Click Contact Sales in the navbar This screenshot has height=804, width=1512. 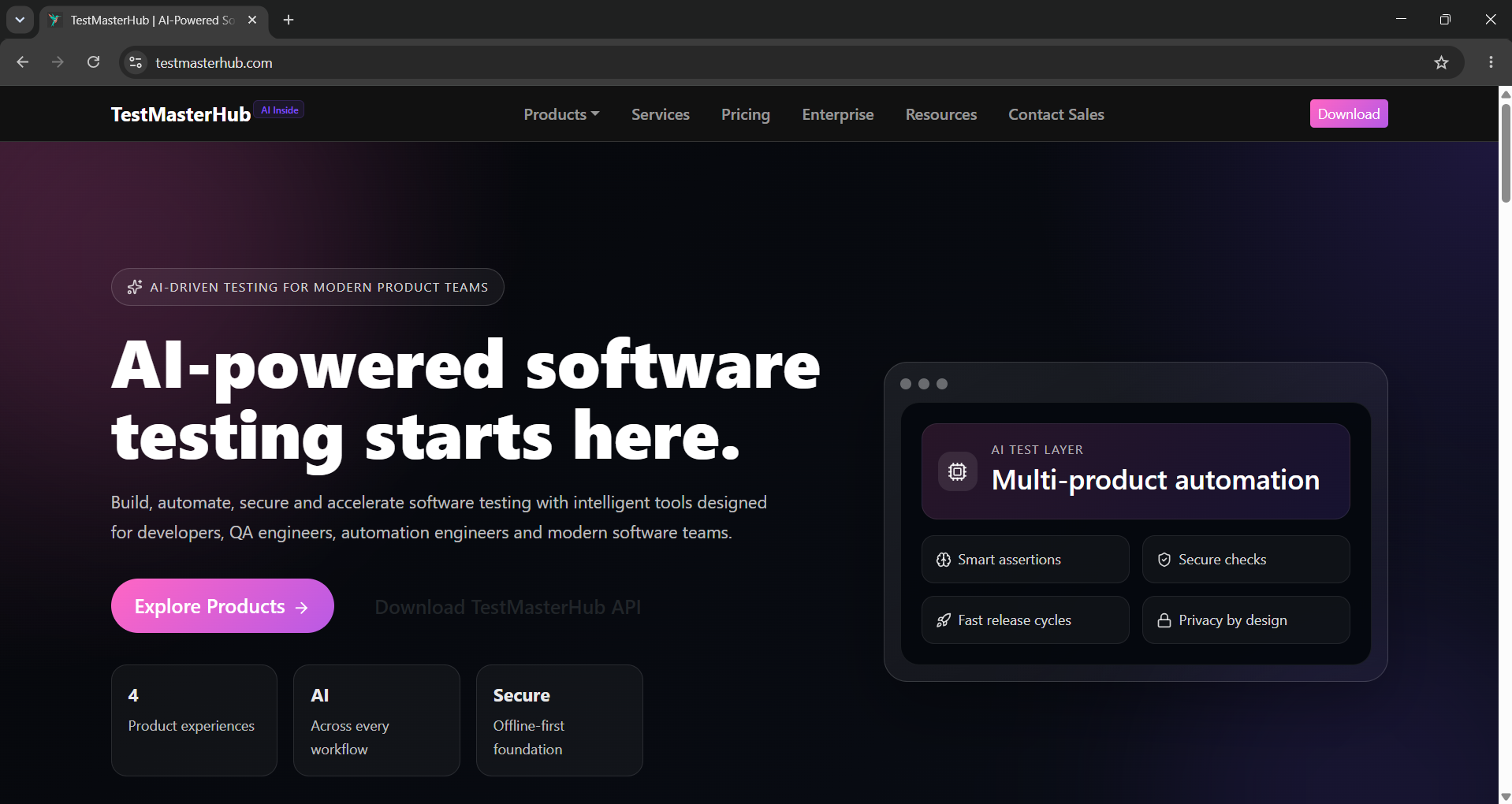tap(1056, 114)
